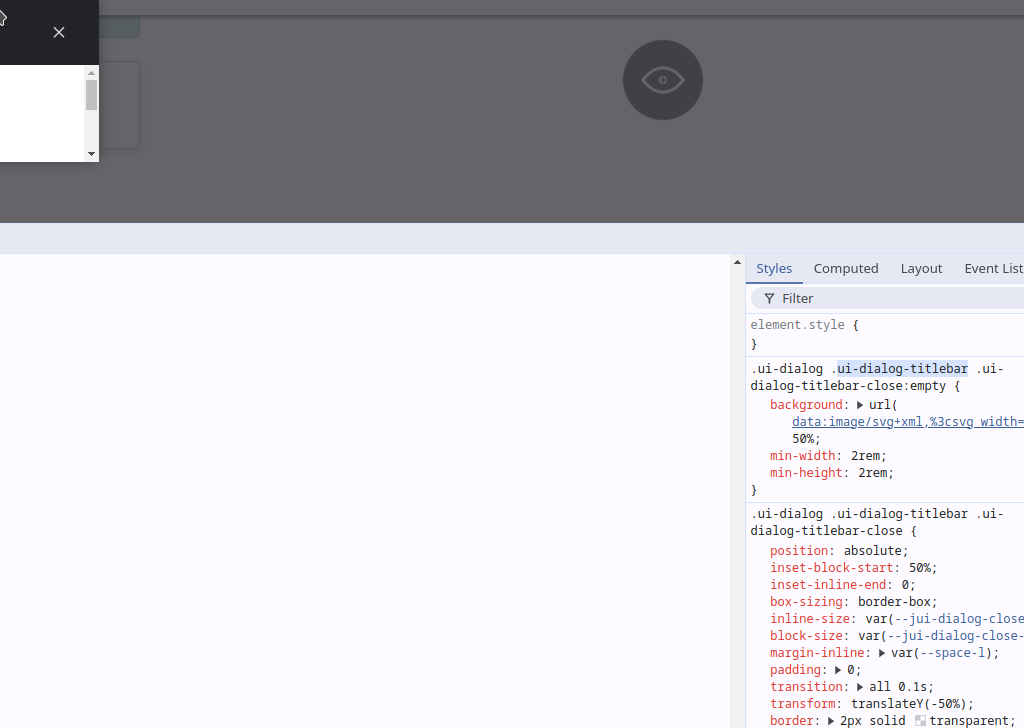Image resolution: width=1024 pixels, height=728 pixels.
Task: Click the up arrow of the dialog scrollbar
Action: (91, 71)
